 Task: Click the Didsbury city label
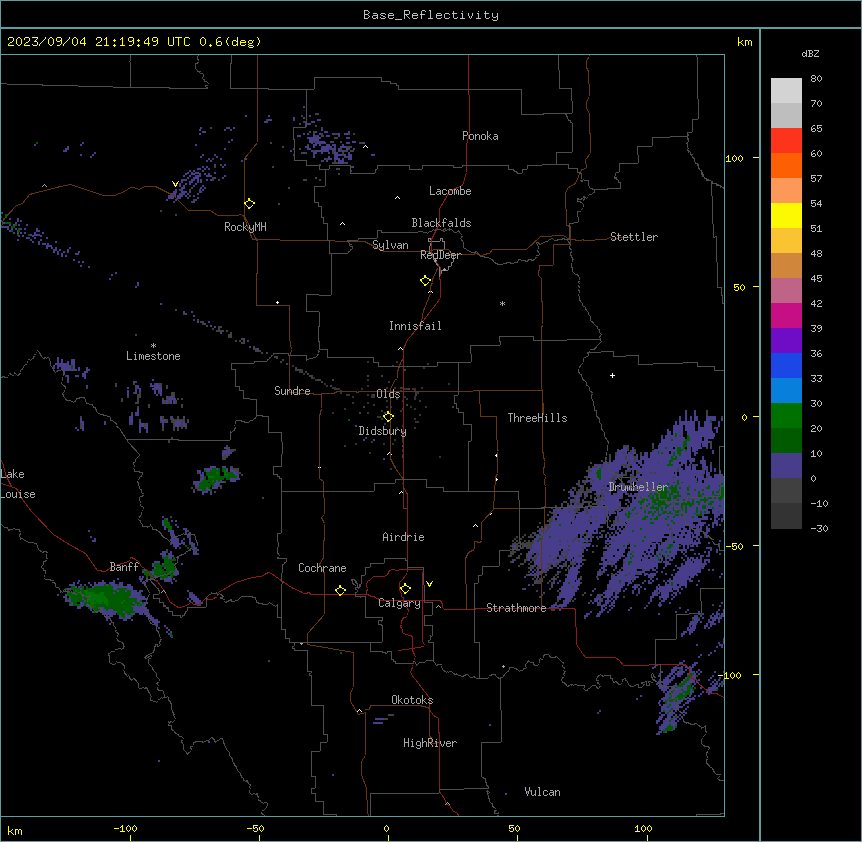(383, 431)
